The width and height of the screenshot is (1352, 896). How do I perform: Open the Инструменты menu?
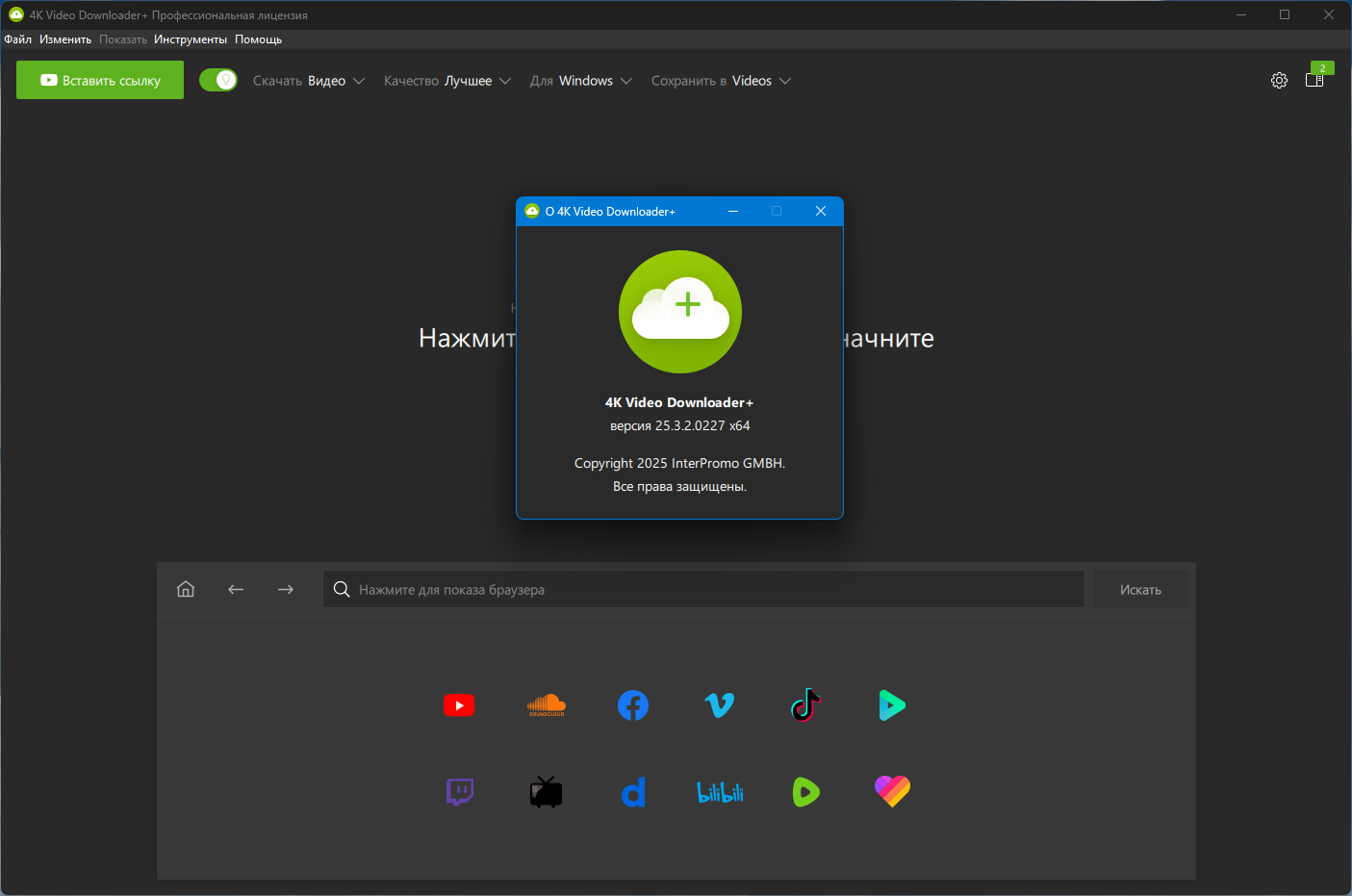(191, 39)
